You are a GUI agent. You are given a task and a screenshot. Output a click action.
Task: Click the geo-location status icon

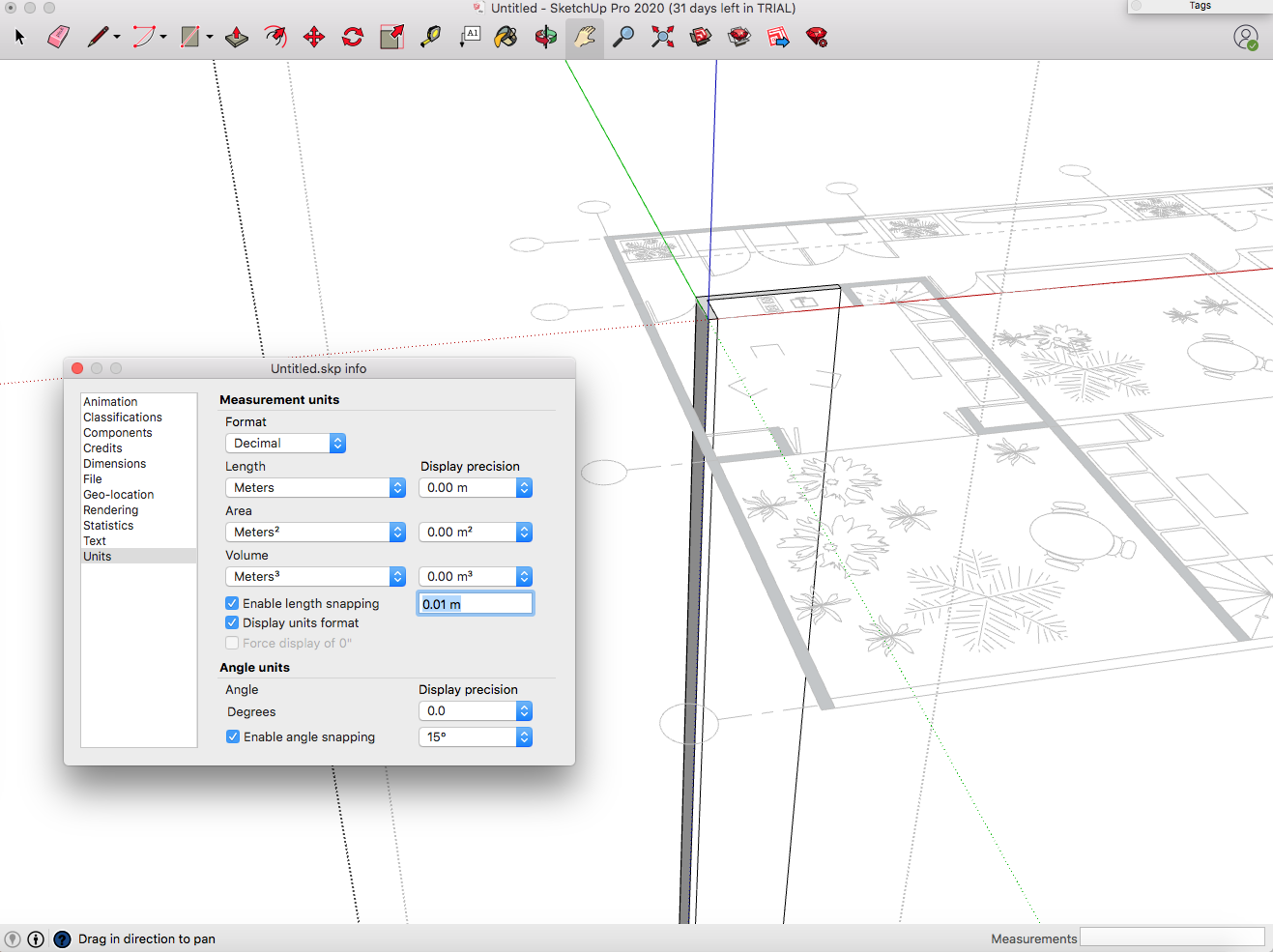[13, 939]
